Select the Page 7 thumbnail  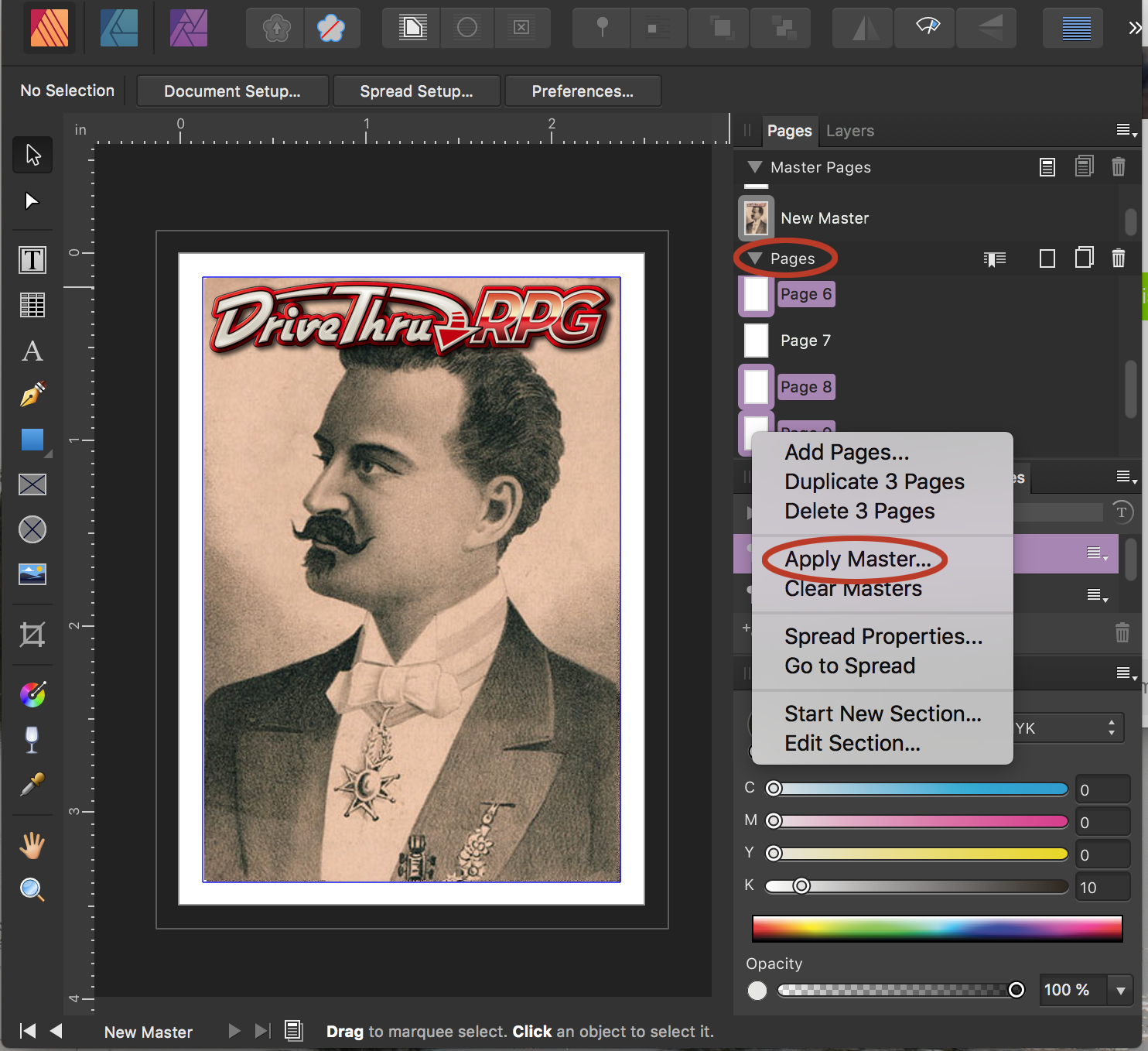pos(756,341)
